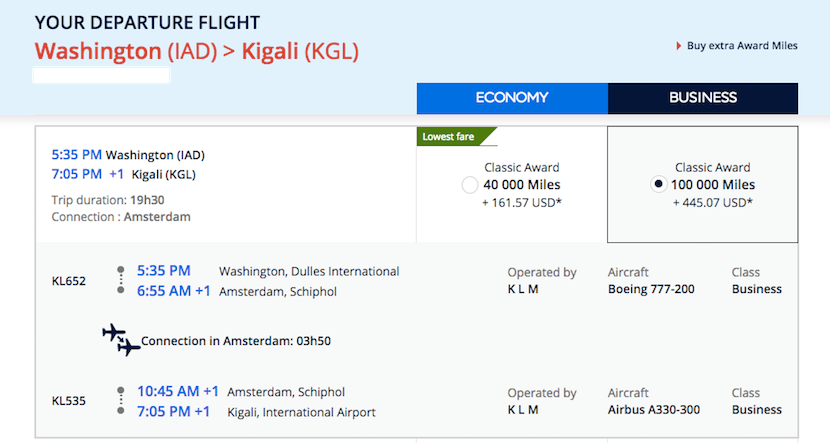The image size is (830, 443).
Task: Click the green Lowest fare badge
Action: pyautogui.click(x=452, y=137)
